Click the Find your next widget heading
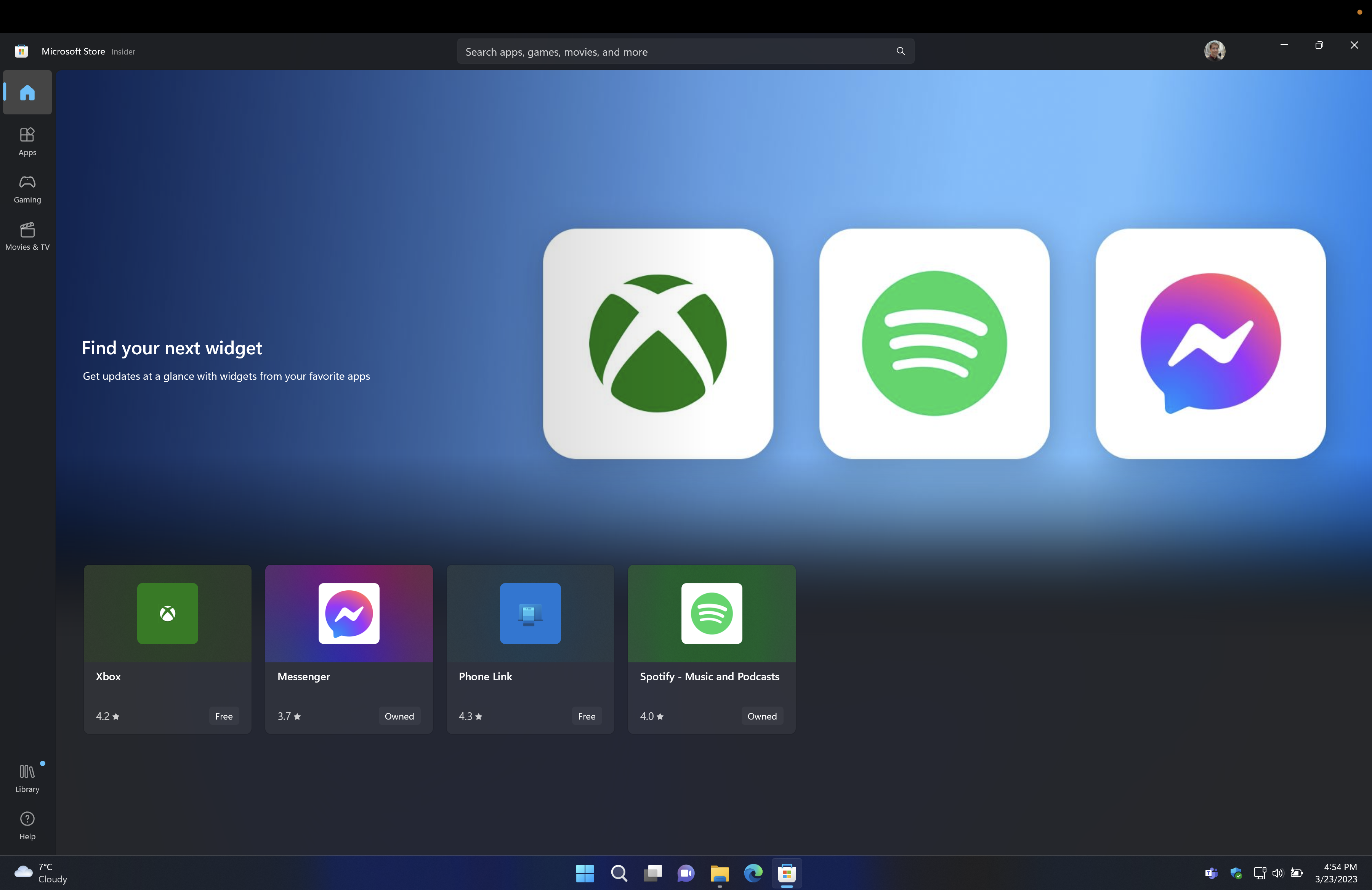The image size is (1372, 890). (x=172, y=348)
